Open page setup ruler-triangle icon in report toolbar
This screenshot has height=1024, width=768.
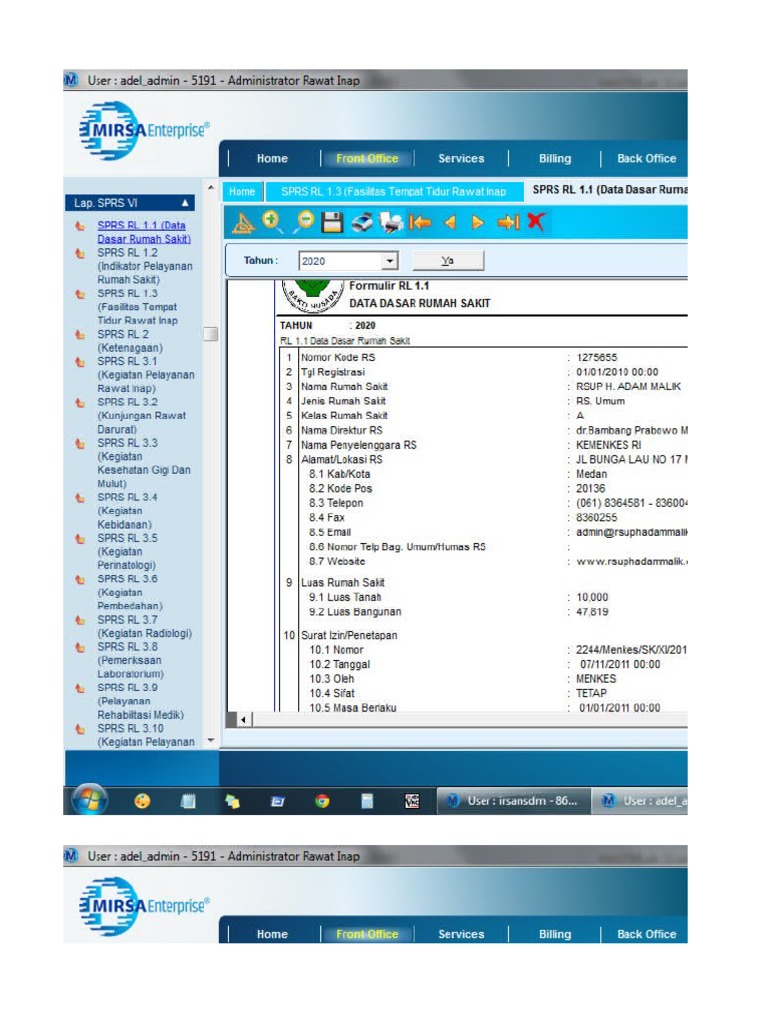[x=243, y=223]
